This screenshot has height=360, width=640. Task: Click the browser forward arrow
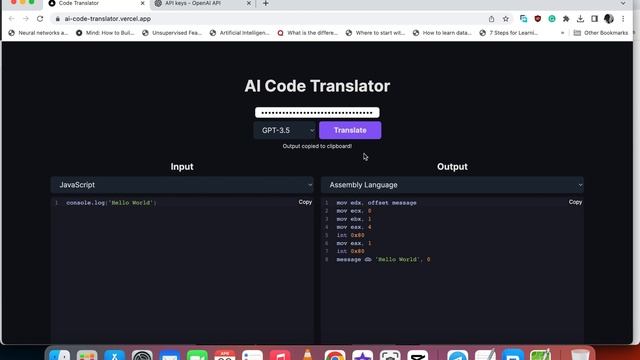point(26,19)
